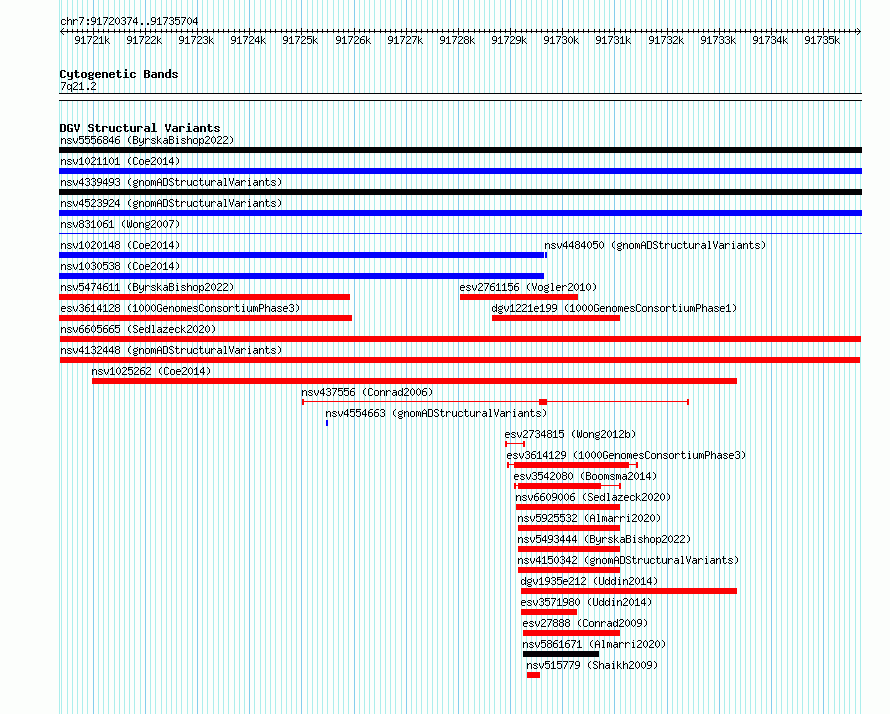
Task: Open nsv4132448 gnomADStructuralVariants label
Action: coord(171,350)
